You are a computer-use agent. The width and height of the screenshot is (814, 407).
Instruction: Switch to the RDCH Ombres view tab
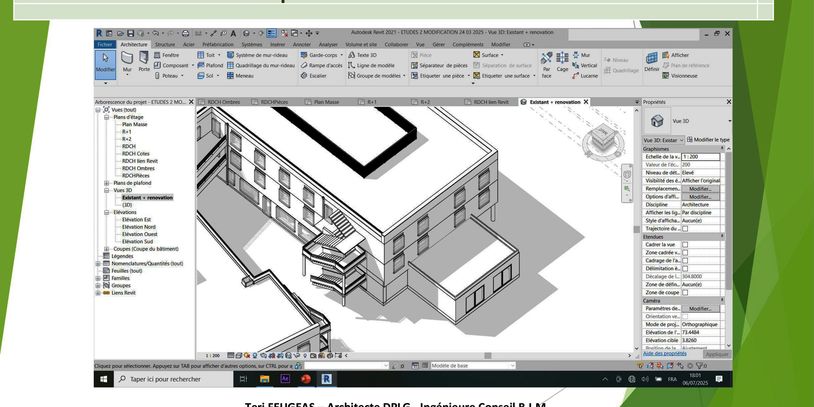click(223, 102)
